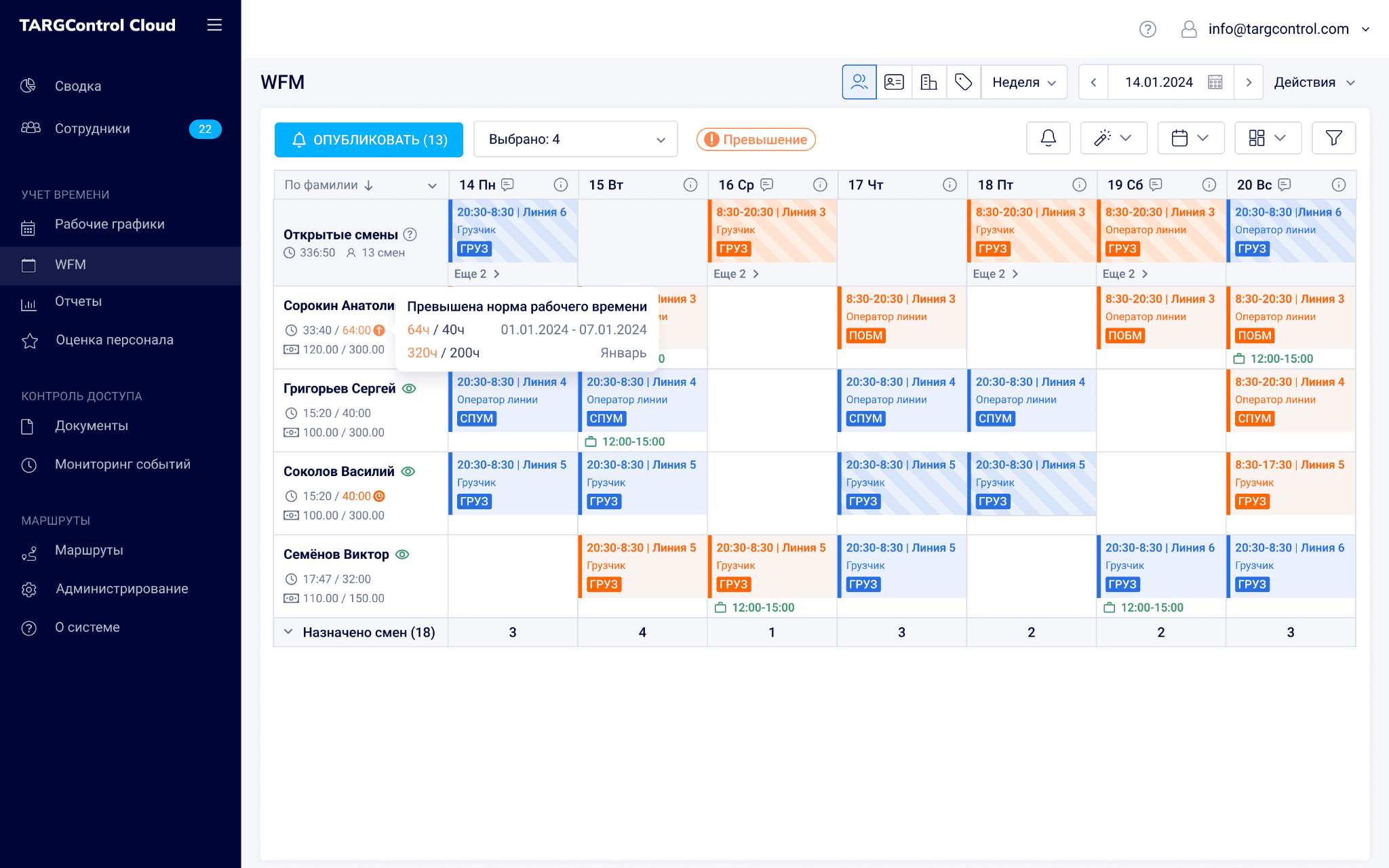Open the Неделя period dropdown

[1023, 82]
